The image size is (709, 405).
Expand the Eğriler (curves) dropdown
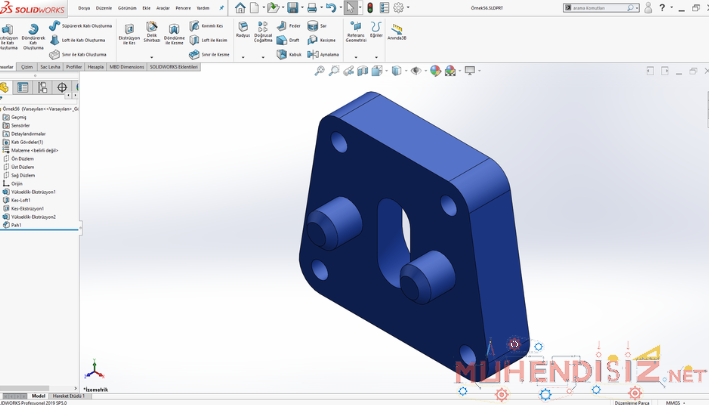pos(376,57)
